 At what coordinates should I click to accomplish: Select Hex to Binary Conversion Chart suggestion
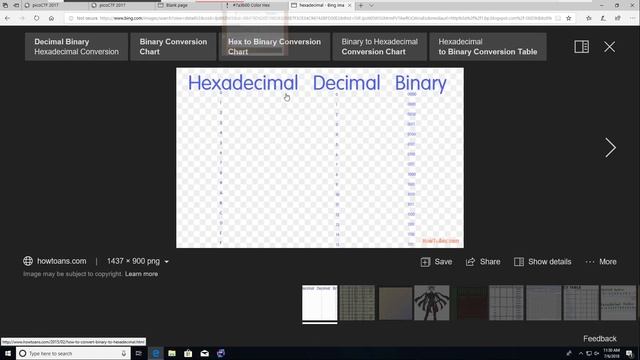pos(274,47)
